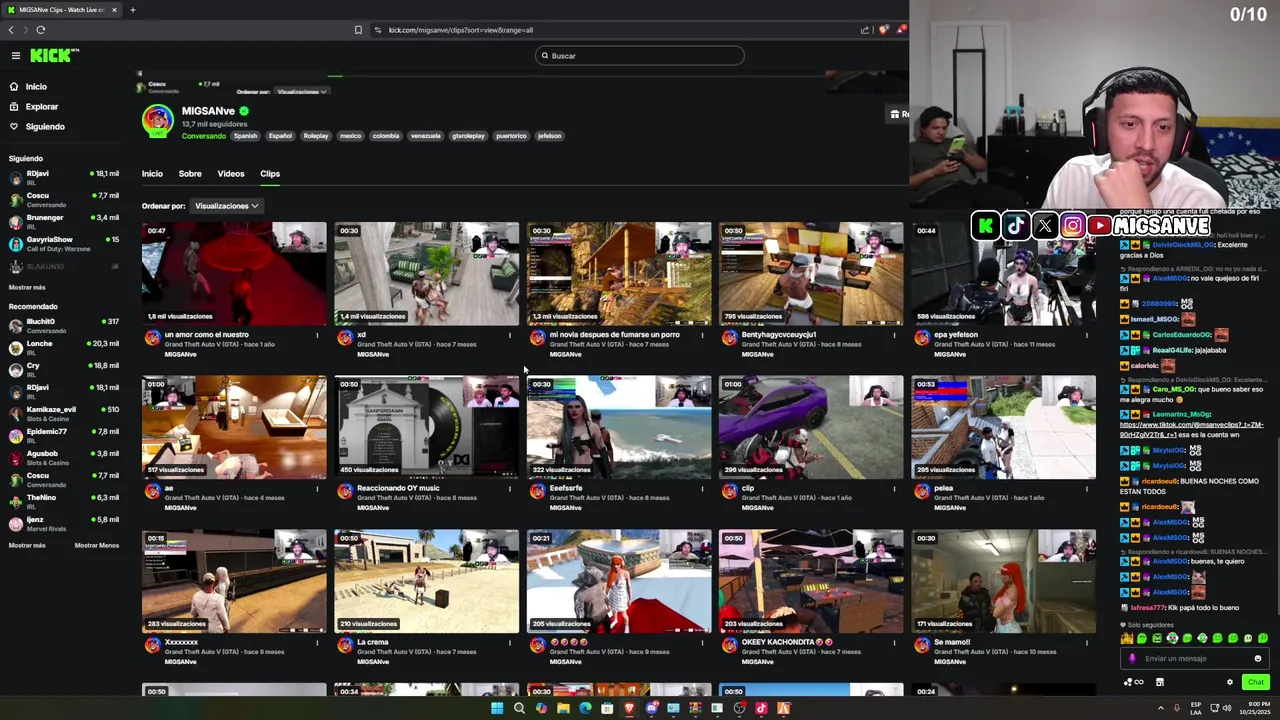Image resolution: width=1280 pixels, height=720 pixels.
Task: Play the 'un amor como el nuestro' clip thumbnail
Action: (234, 274)
